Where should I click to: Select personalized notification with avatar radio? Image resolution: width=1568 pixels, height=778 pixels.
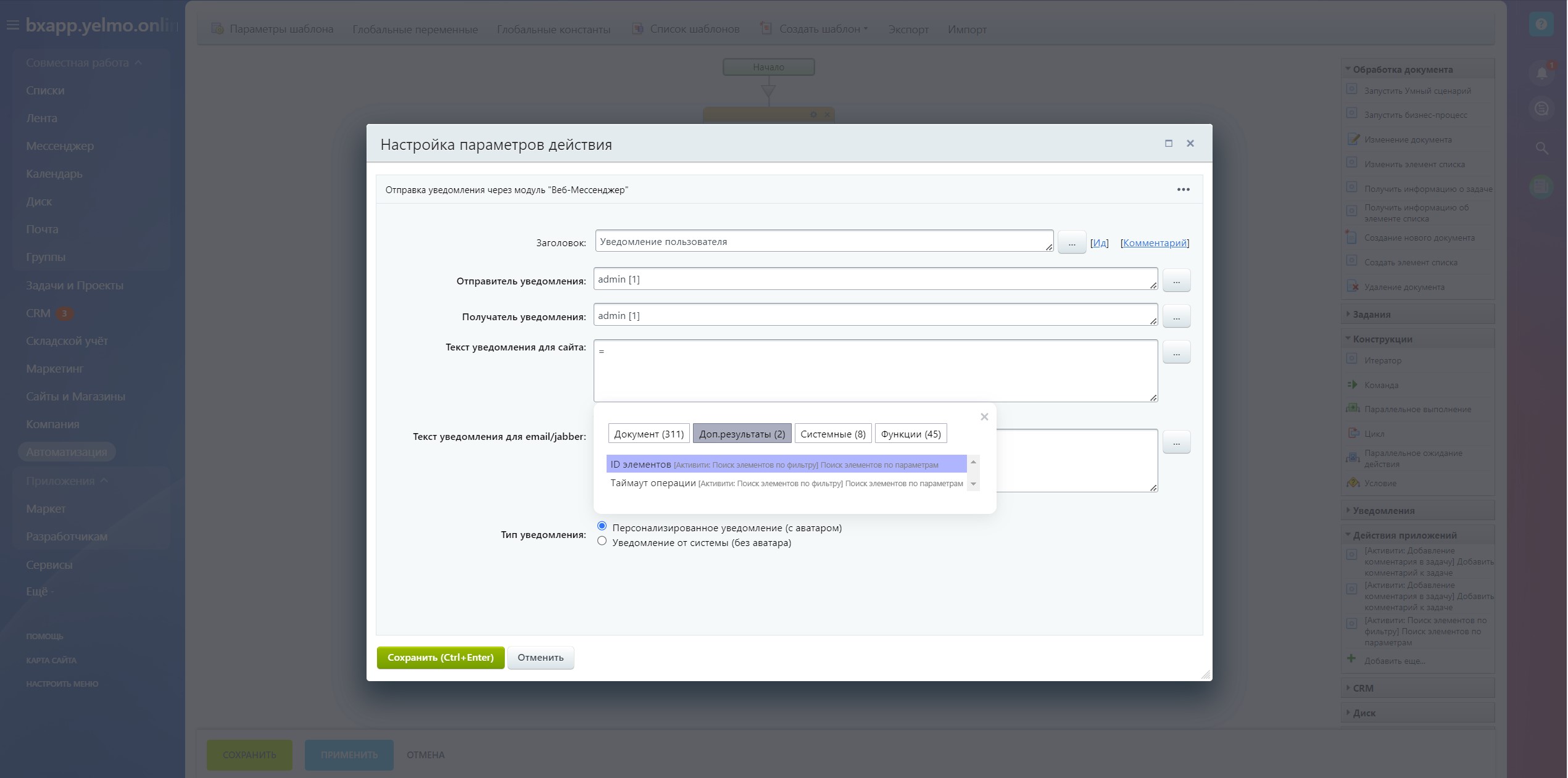click(x=602, y=526)
